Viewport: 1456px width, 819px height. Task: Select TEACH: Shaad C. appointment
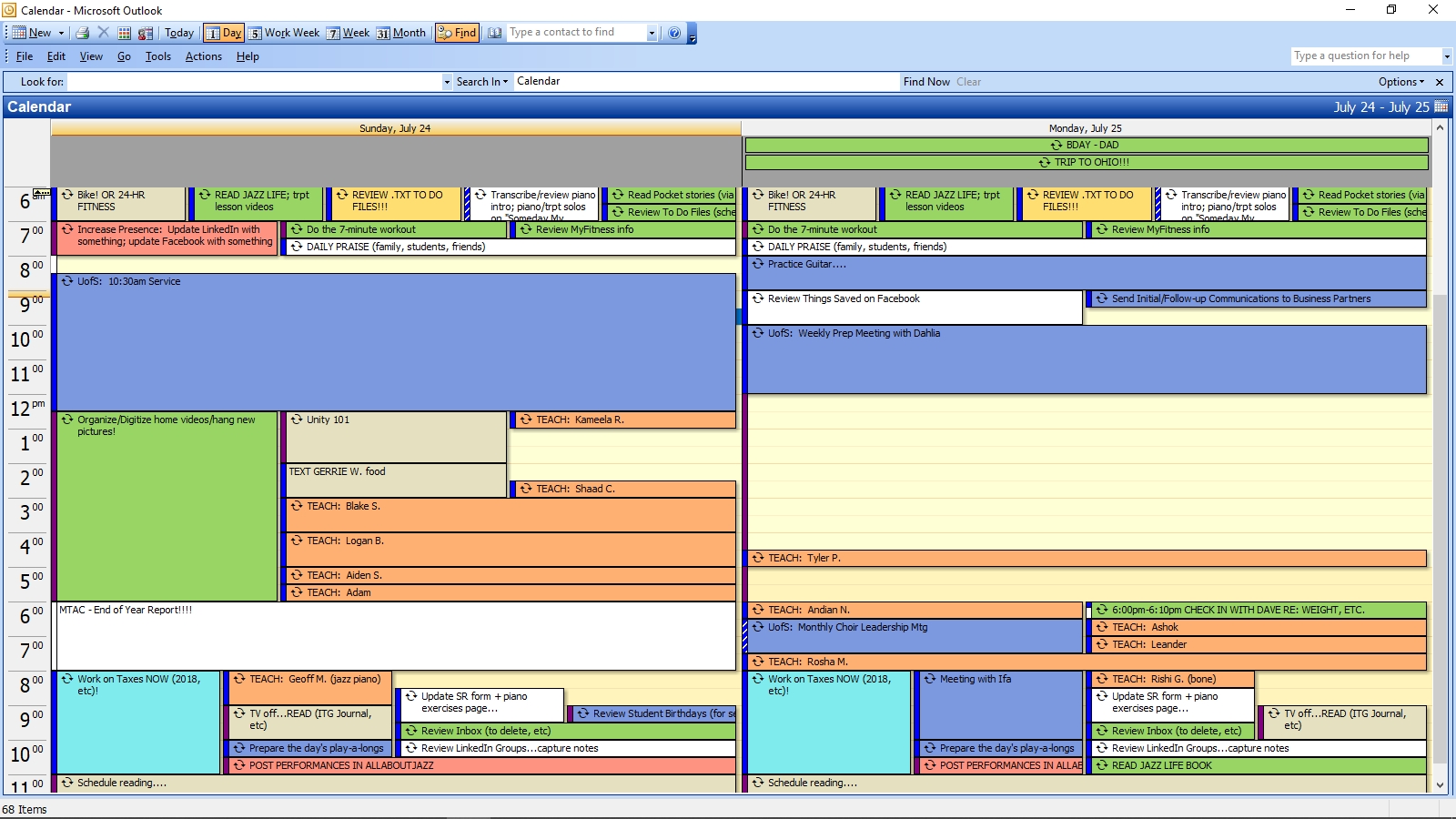[623, 489]
